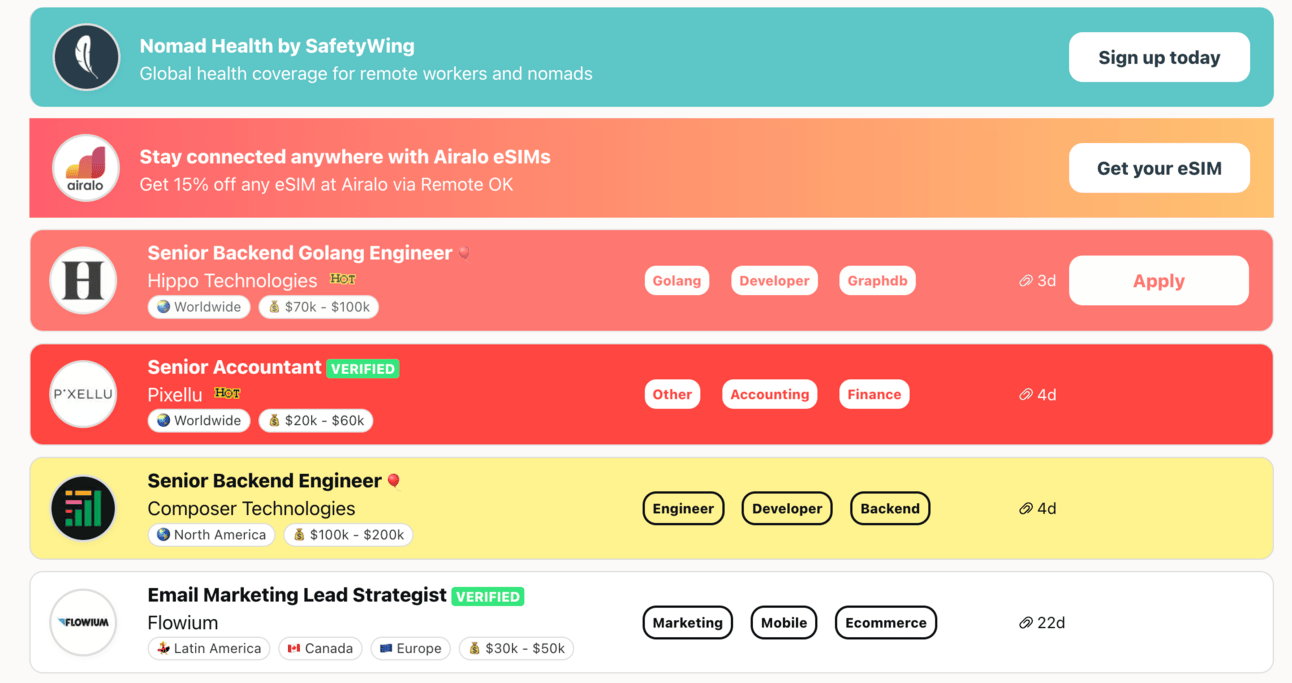1292x683 pixels.
Task: Click the Latin America location tag
Action: [209, 649]
